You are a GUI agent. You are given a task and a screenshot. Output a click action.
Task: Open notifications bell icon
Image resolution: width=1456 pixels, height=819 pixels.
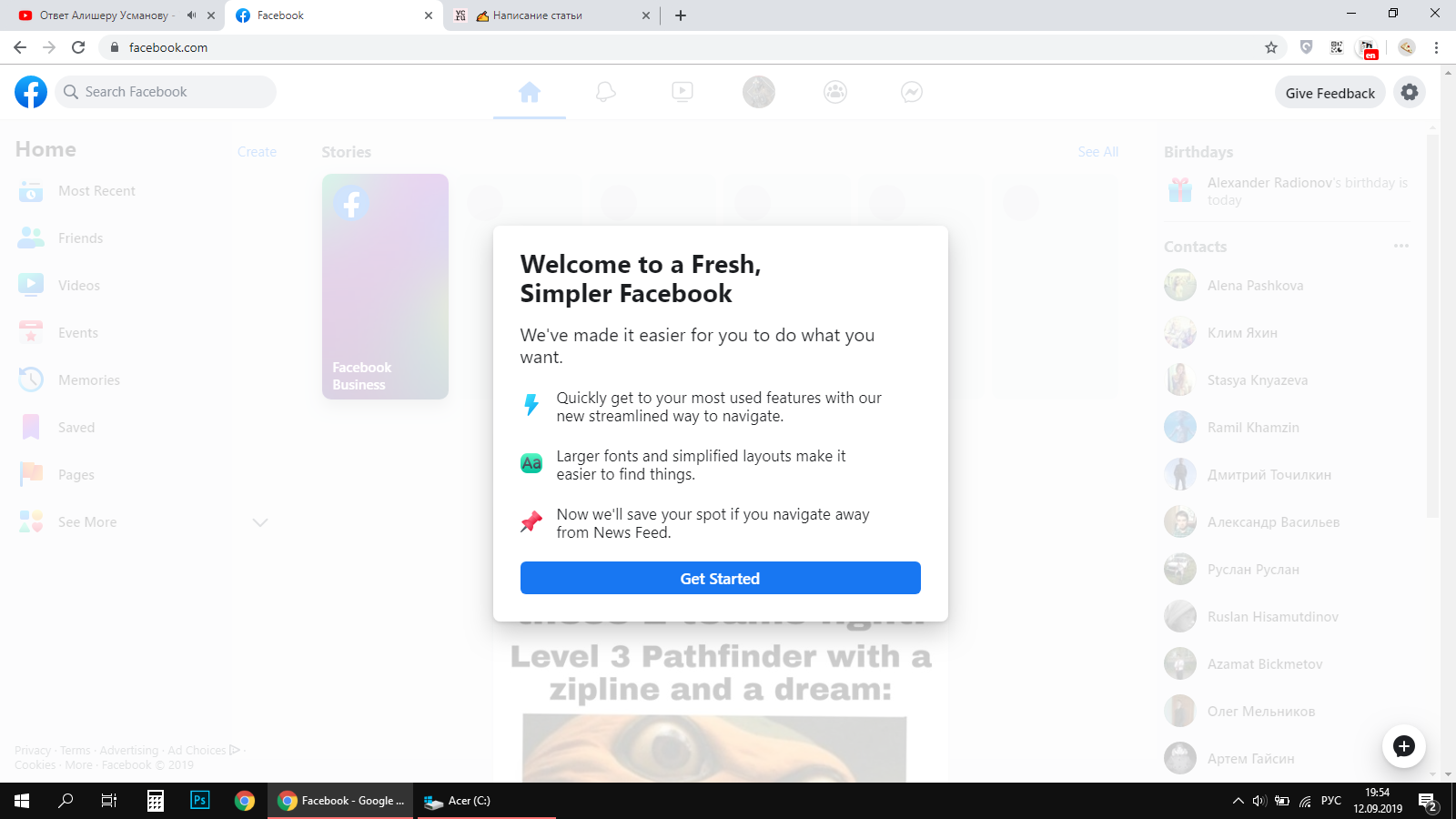click(606, 92)
